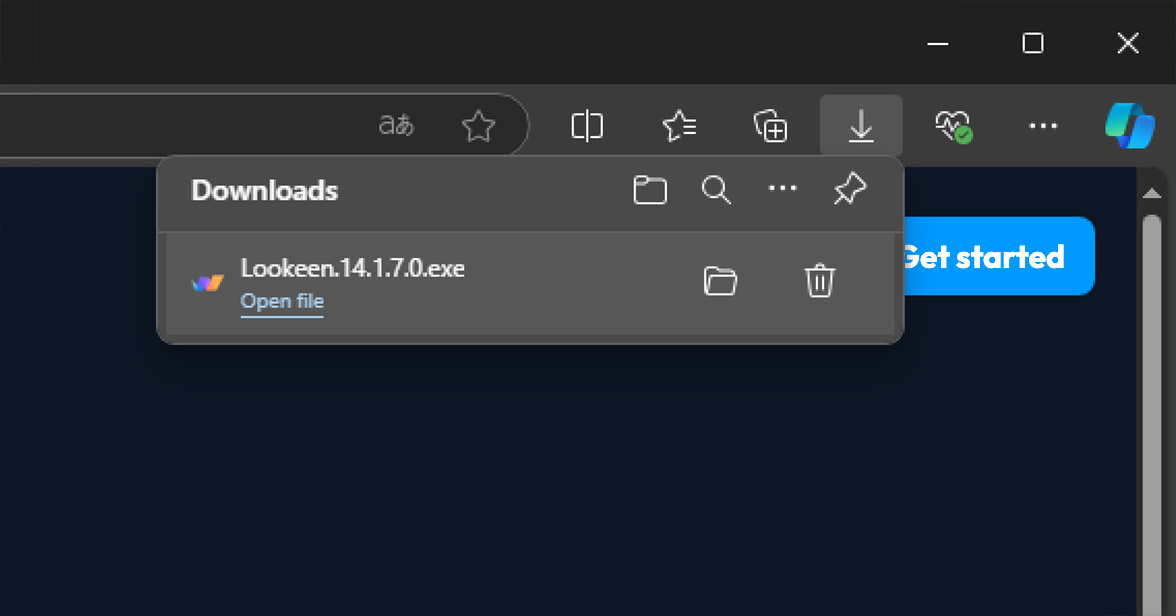Add this page to favorites with star icon
The height and width of the screenshot is (616, 1176).
478,126
